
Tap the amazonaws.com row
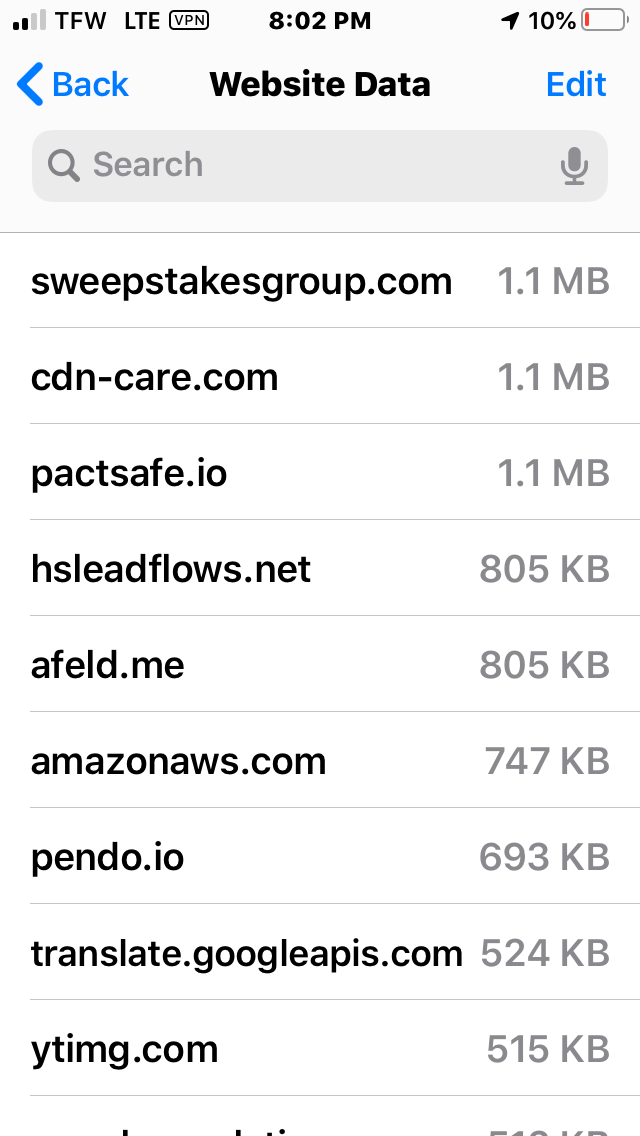click(x=320, y=761)
